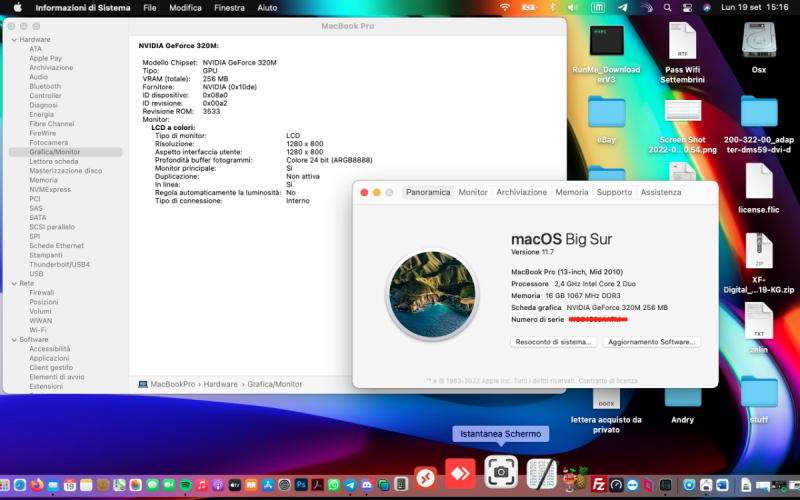Image resolution: width=800 pixels, height=500 pixels.
Task: Open App Store from the dock
Action: coord(267,485)
